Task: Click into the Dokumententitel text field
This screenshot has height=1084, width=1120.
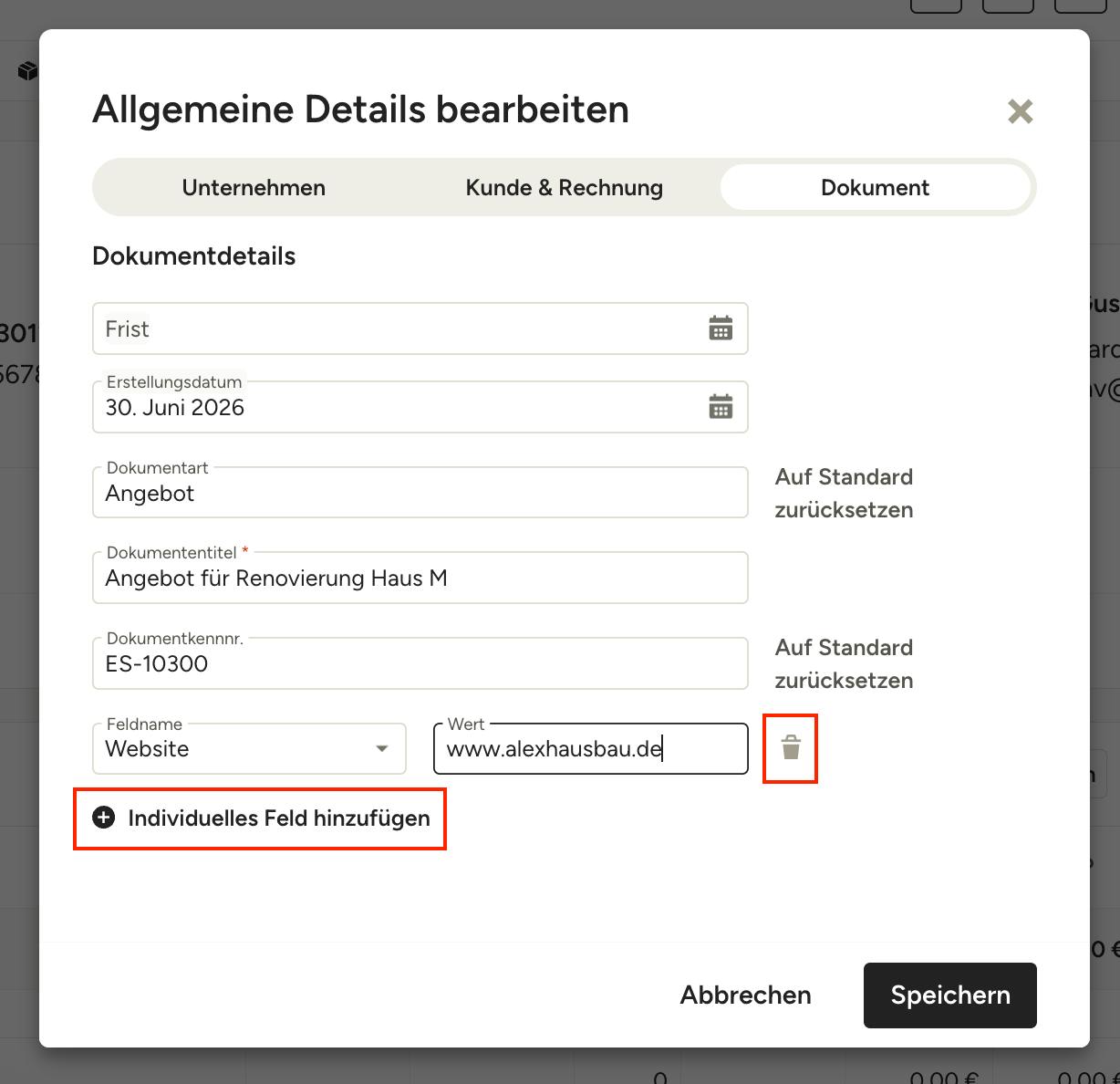Action: click(420, 578)
